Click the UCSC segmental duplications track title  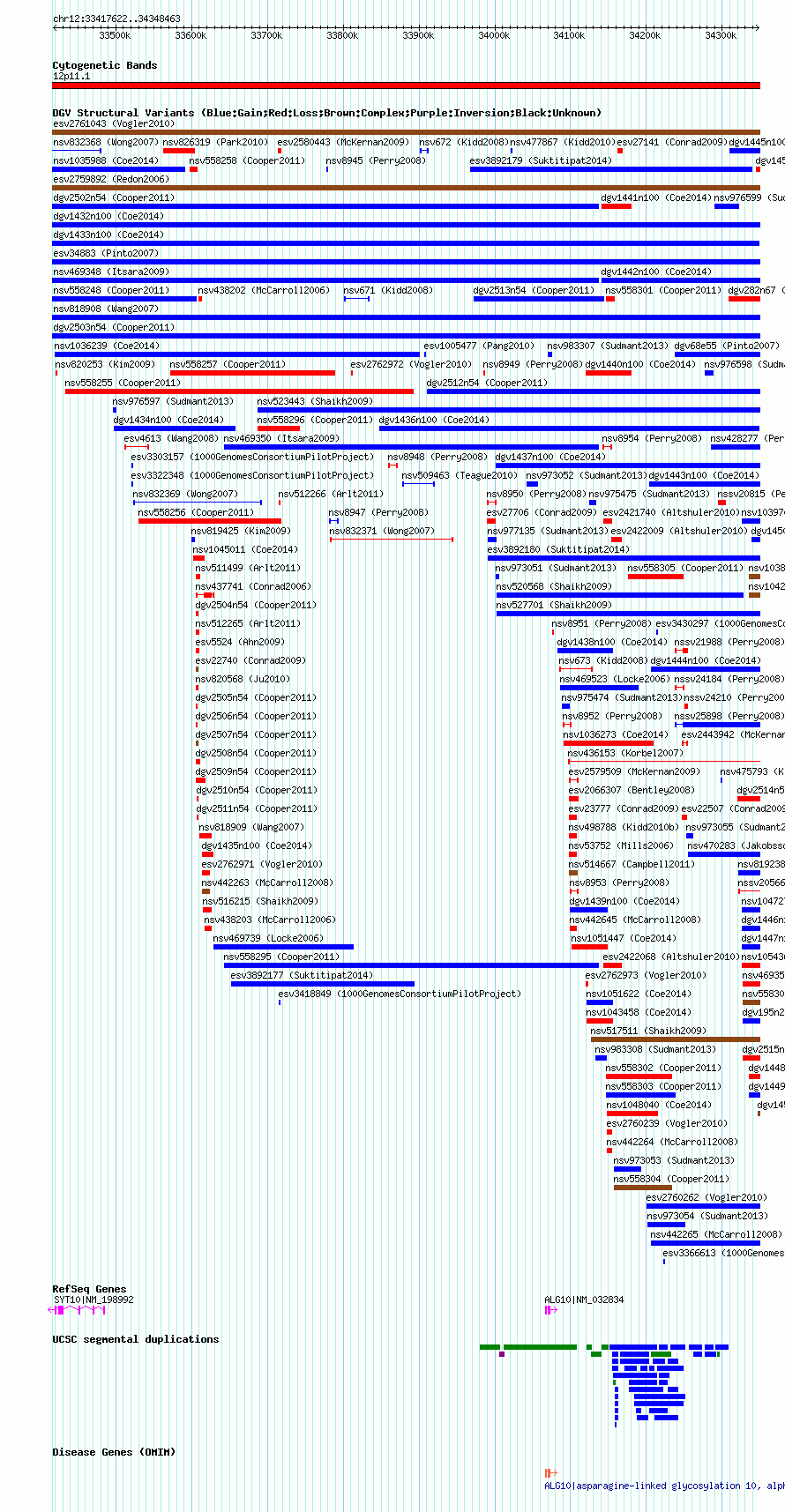[135, 1339]
